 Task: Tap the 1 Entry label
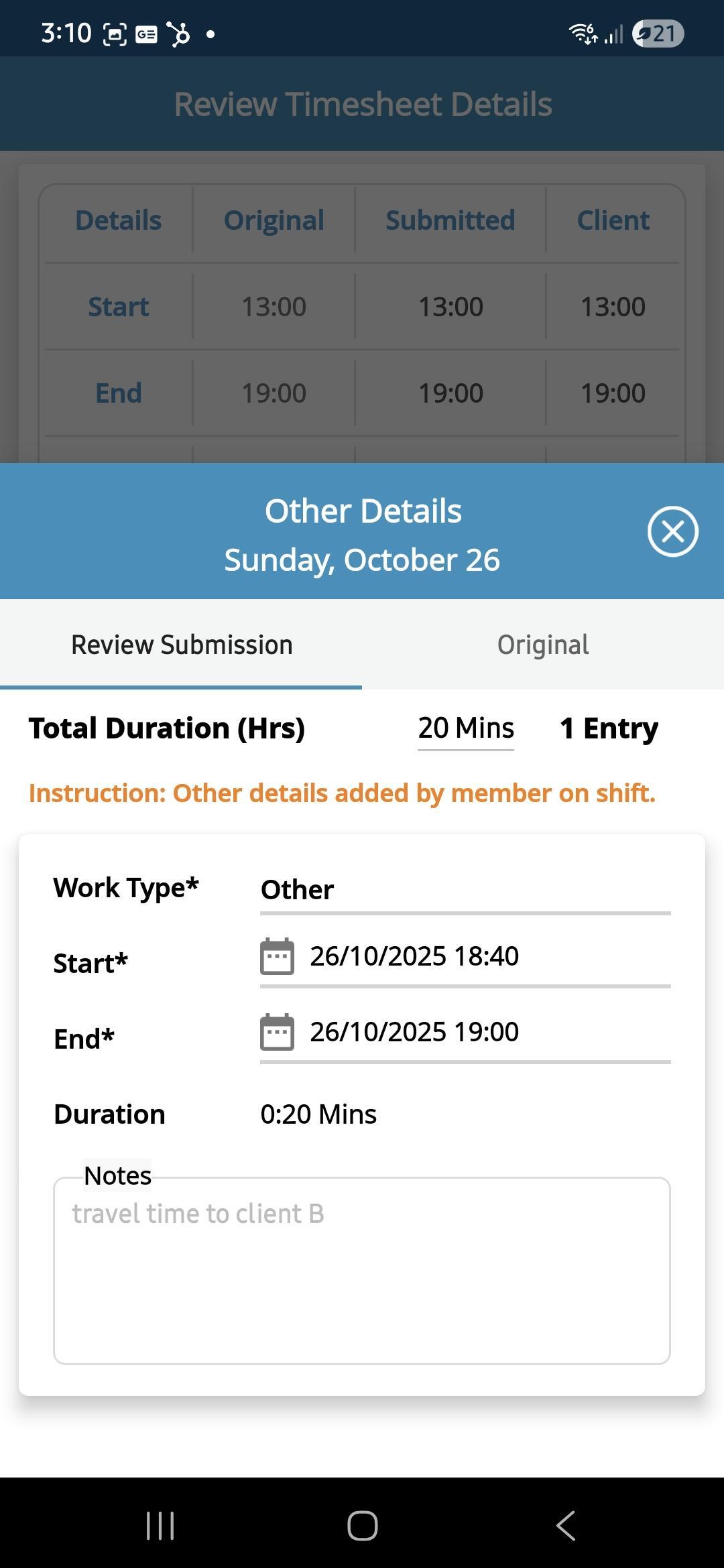point(609,728)
